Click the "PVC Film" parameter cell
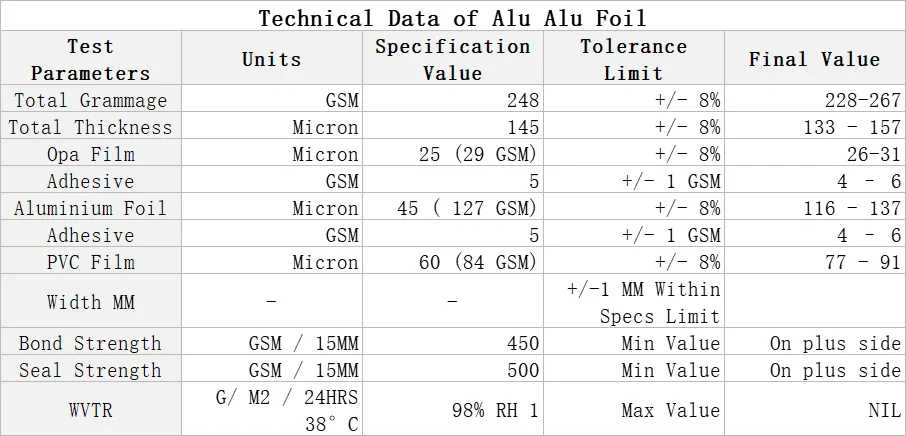The height and width of the screenshot is (436, 906). point(90,262)
